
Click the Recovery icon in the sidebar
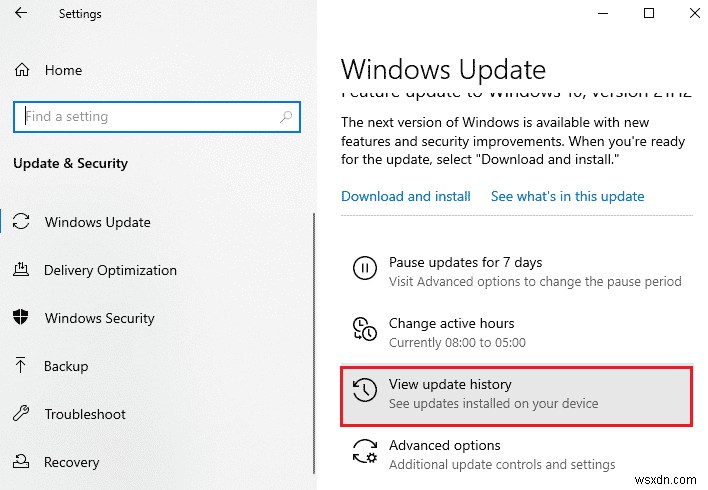[22, 462]
